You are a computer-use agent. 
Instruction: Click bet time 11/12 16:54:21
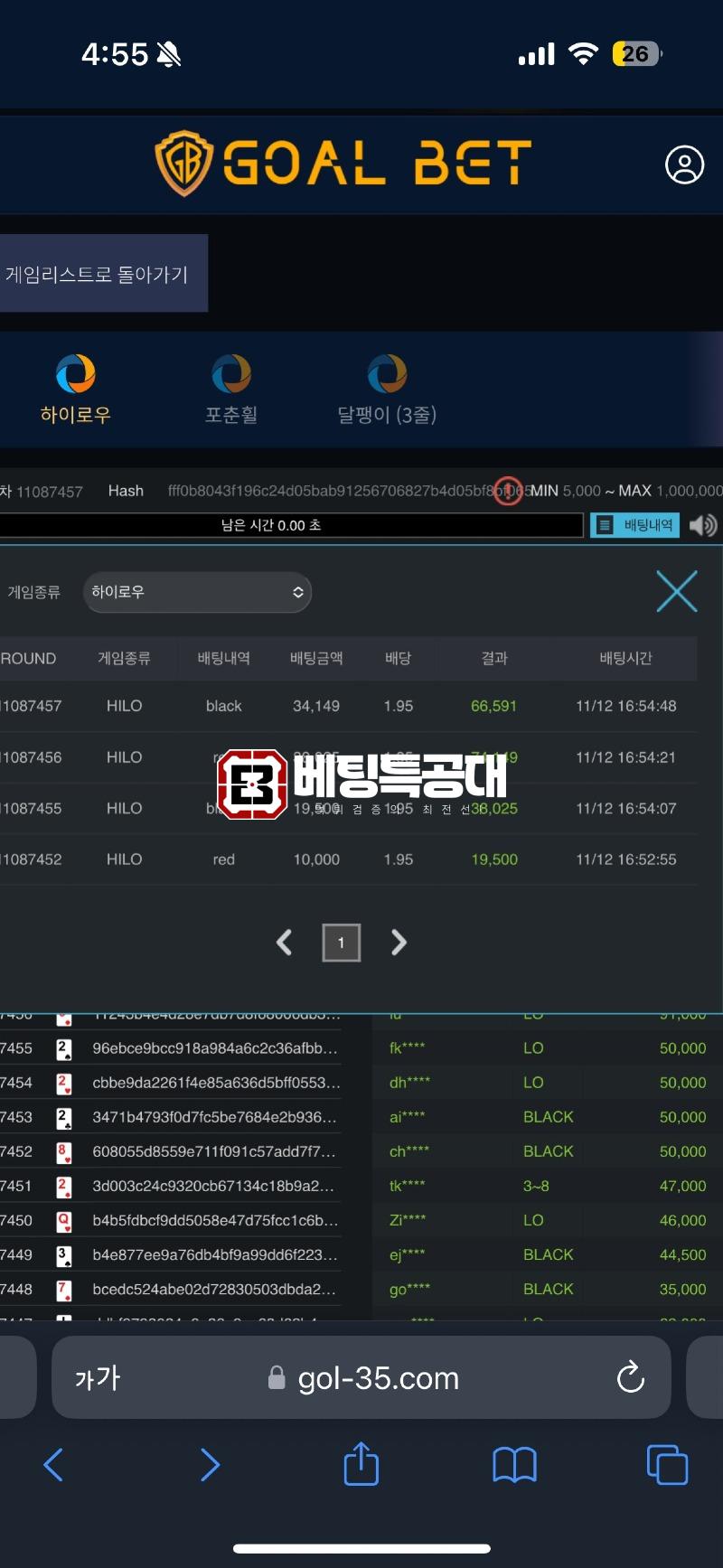pyautogui.click(x=625, y=757)
